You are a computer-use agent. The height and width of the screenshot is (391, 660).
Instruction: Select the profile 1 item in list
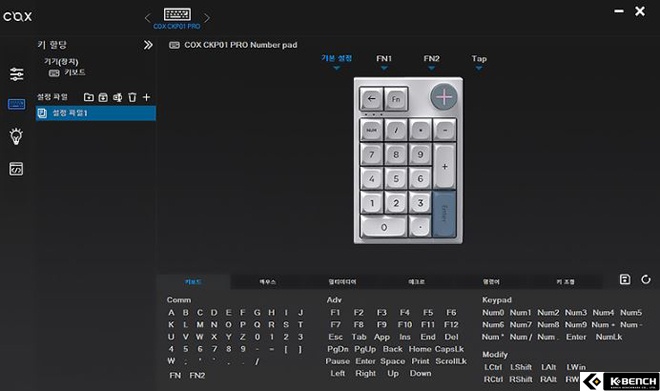(x=96, y=113)
